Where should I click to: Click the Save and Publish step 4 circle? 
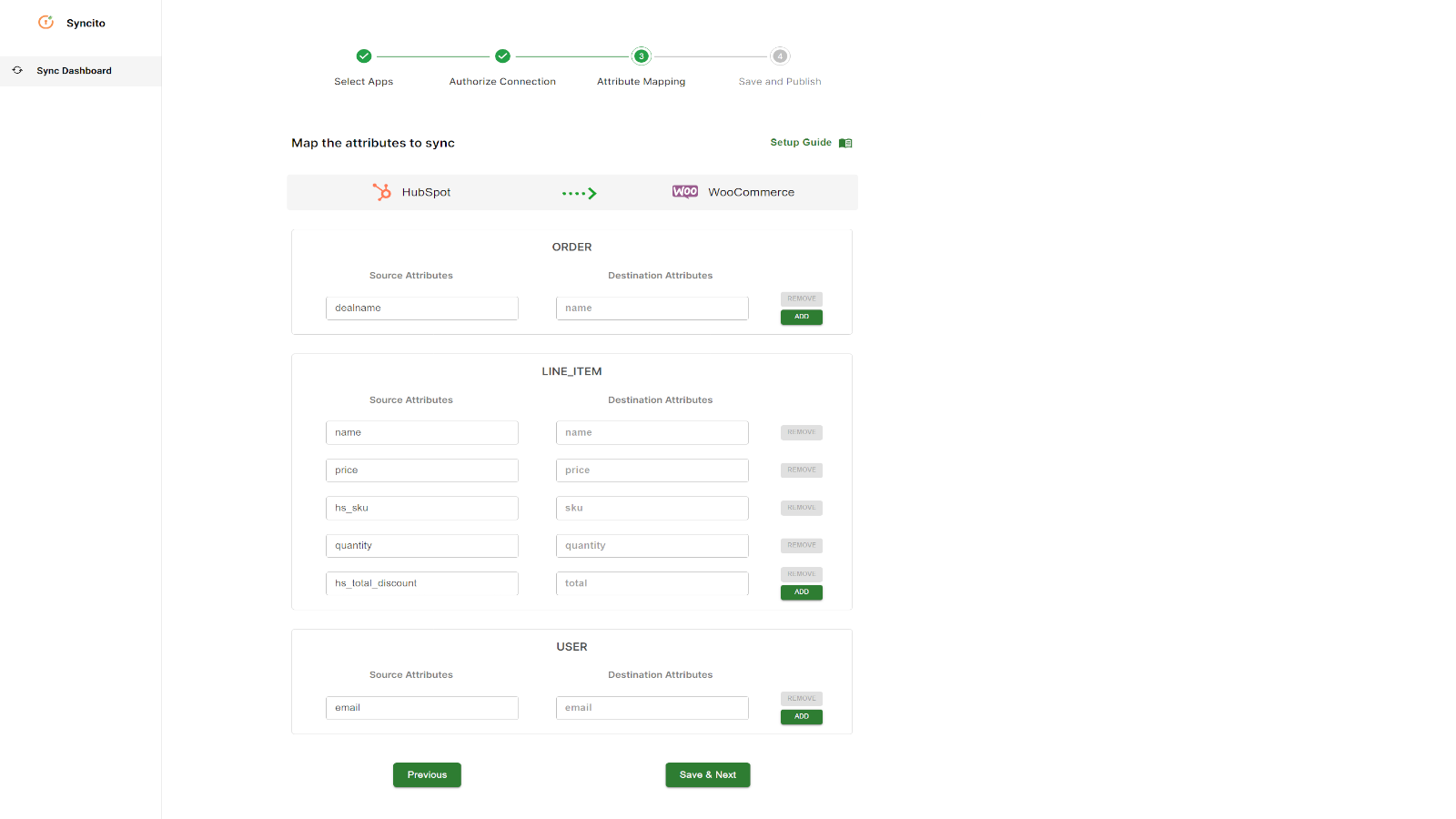(780, 56)
